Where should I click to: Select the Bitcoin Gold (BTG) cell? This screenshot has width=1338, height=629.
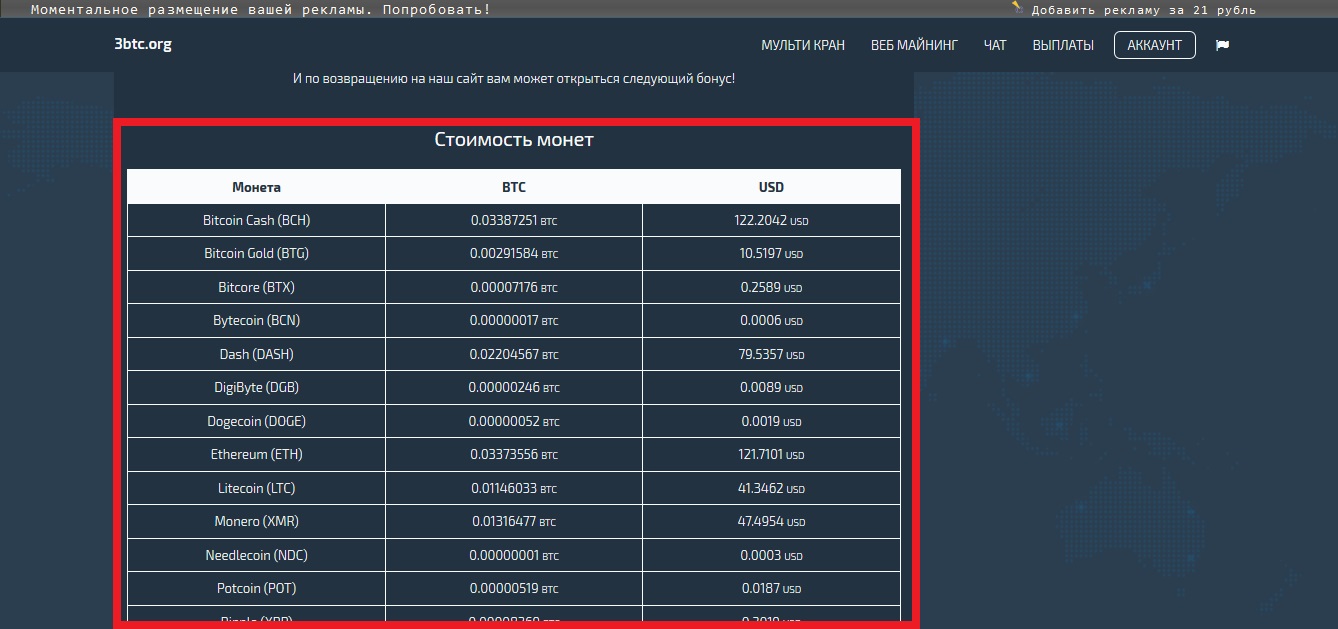click(x=256, y=254)
